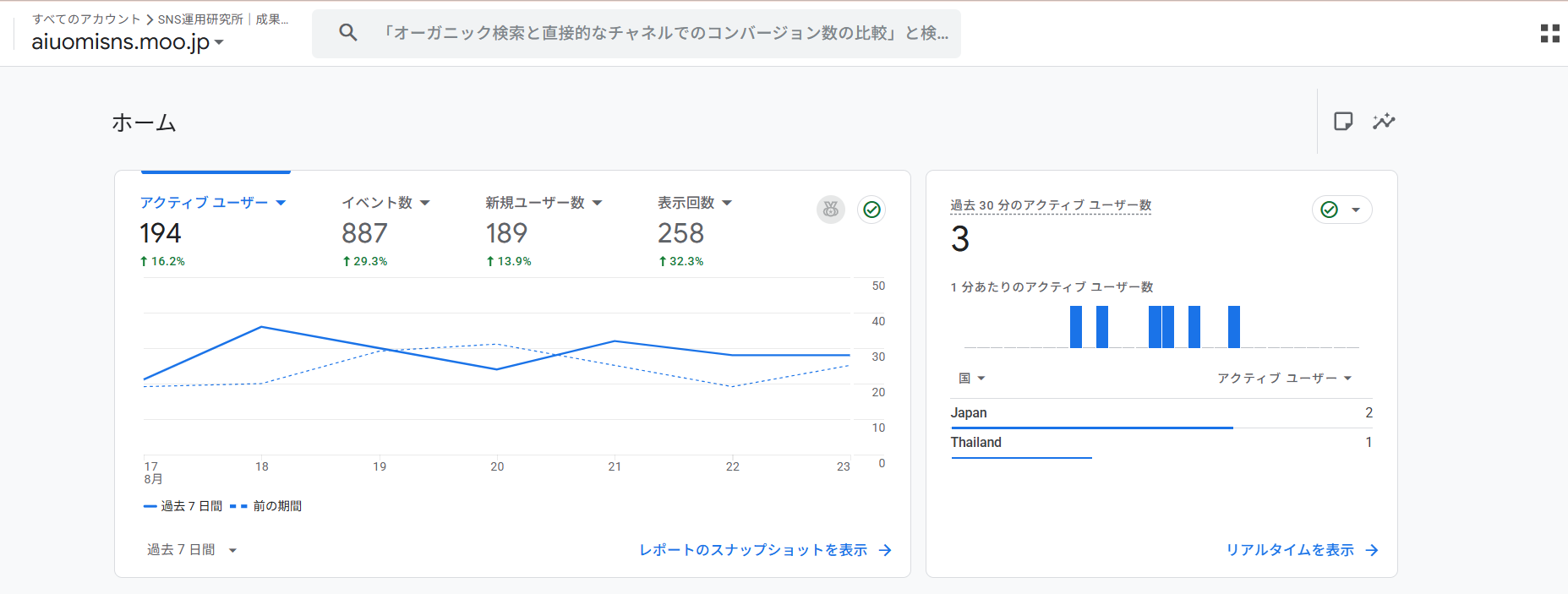Open the 過去 7 日間 date range dropdown
This screenshot has width=1568, height=594.
192,550
